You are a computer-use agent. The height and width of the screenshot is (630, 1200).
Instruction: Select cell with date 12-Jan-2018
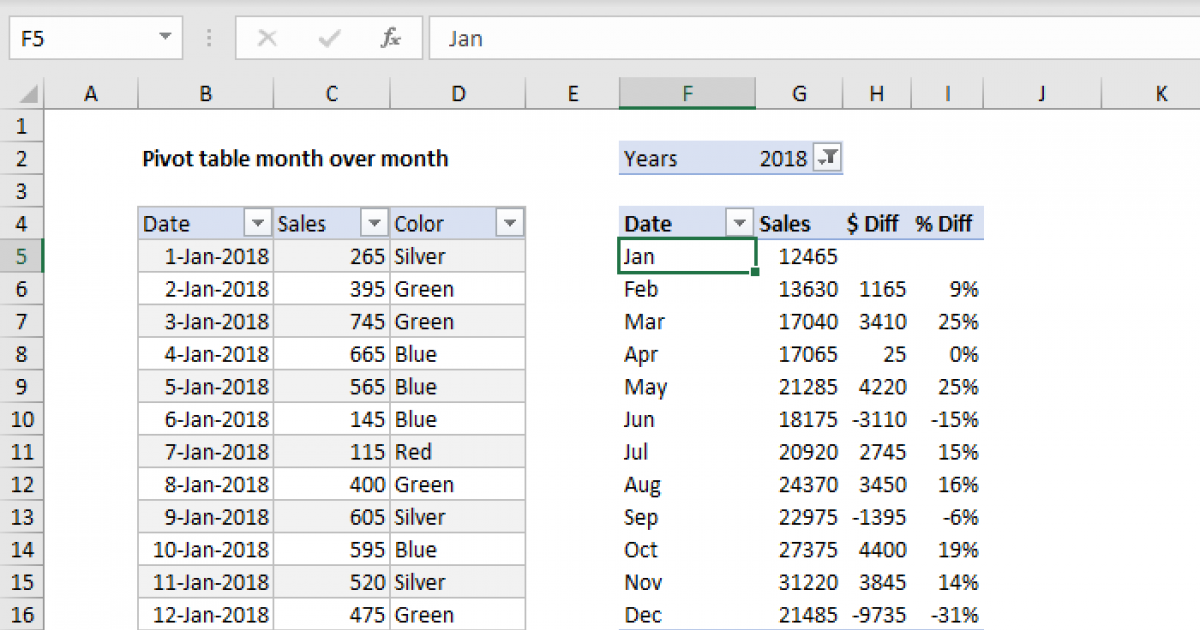coord(206,614)
